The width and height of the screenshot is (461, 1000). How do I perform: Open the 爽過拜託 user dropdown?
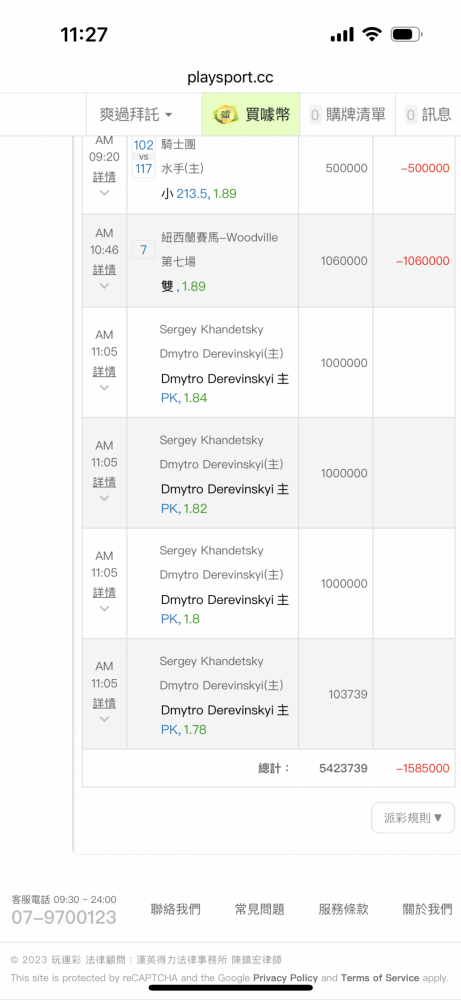point(136,115)
